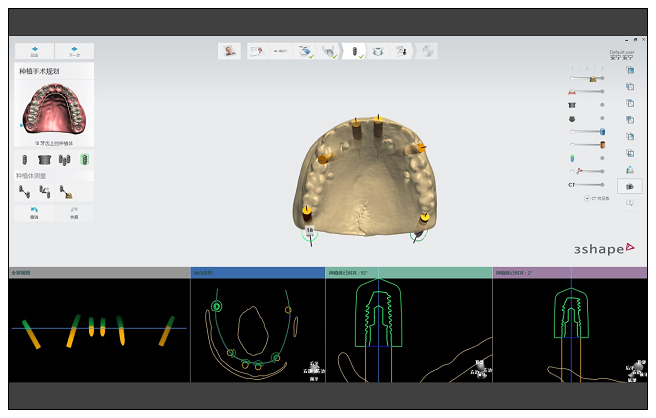Toggle visibility dot next to dark crown layer
This screenshot has width=656, height=418.
[602, 118]
